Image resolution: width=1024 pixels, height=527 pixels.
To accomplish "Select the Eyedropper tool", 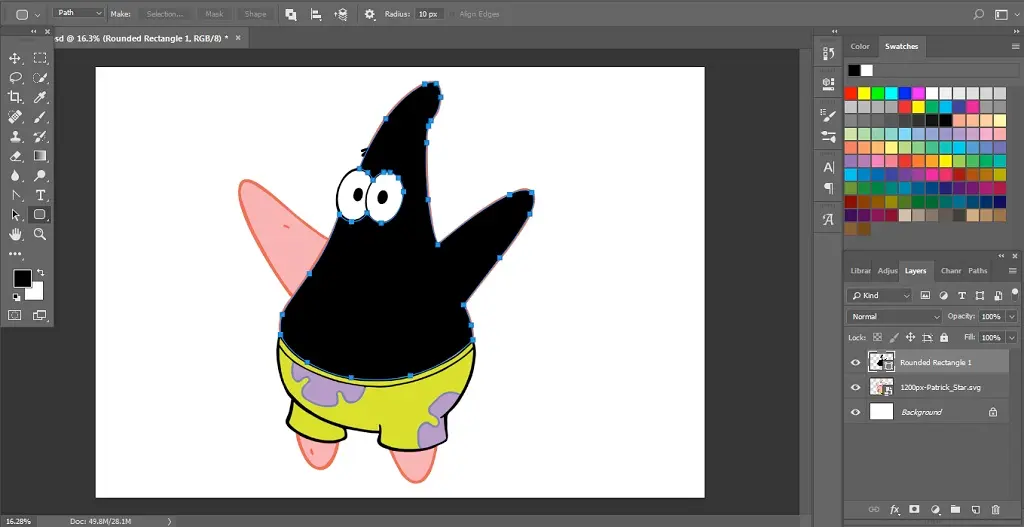I will coord(40,97).
